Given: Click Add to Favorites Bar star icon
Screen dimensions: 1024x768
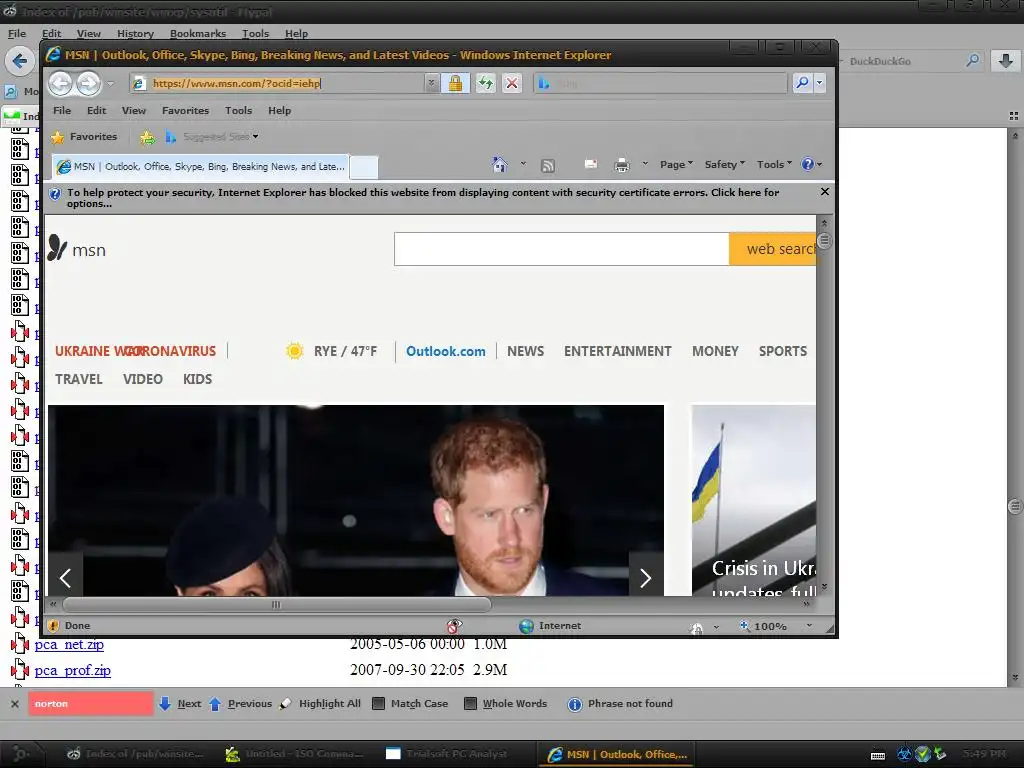Looking at the screenshot, I should click(148, 137).
